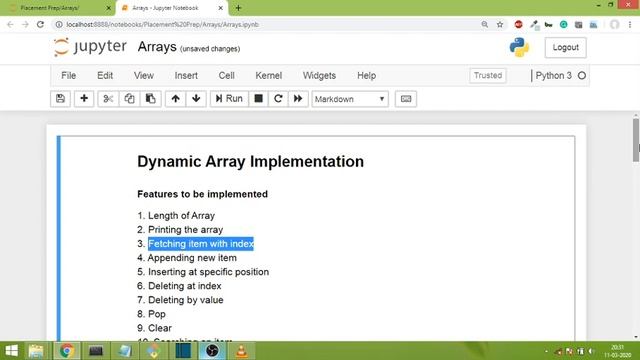Viewport: 640px width, 360px height.
Task: Open the Kernel menu
Action: 269,76
